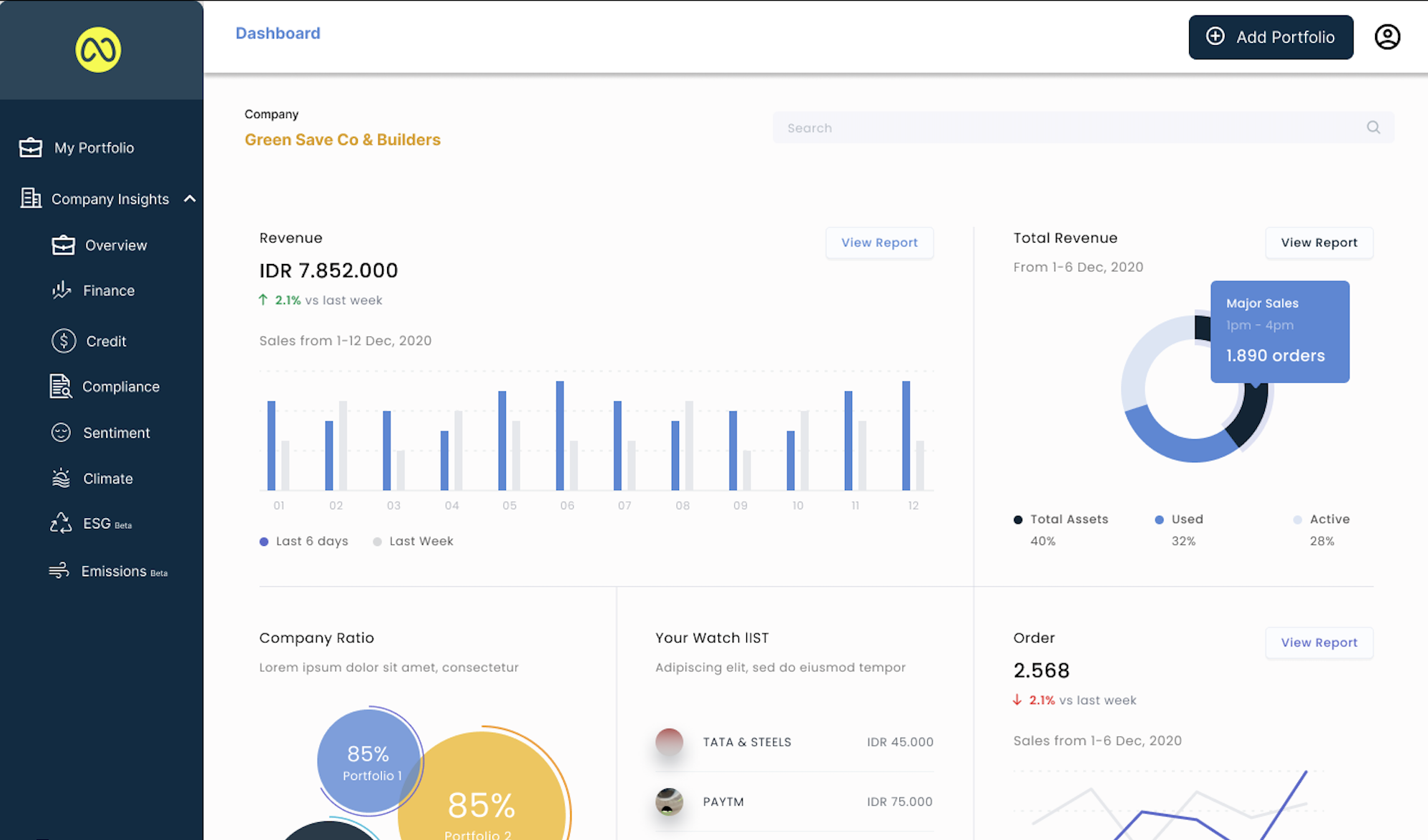
Task: View Report for Total Revenue
Action: [x=1319, y=243]
